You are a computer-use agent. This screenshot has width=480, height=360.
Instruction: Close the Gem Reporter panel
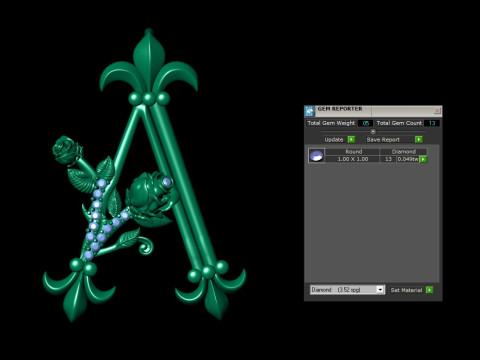click(x=437, y=111)
